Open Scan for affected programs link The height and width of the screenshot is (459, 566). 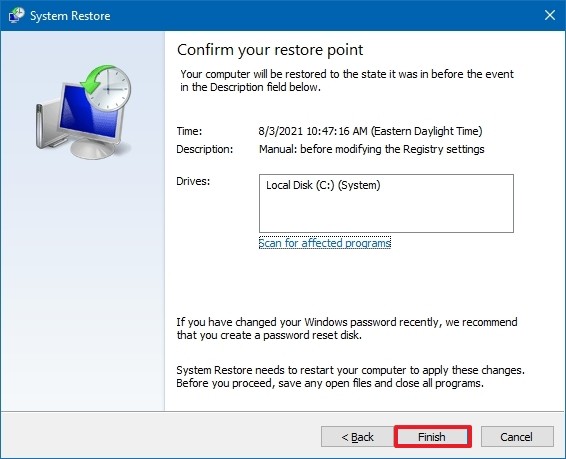click(x=325, y=243)
